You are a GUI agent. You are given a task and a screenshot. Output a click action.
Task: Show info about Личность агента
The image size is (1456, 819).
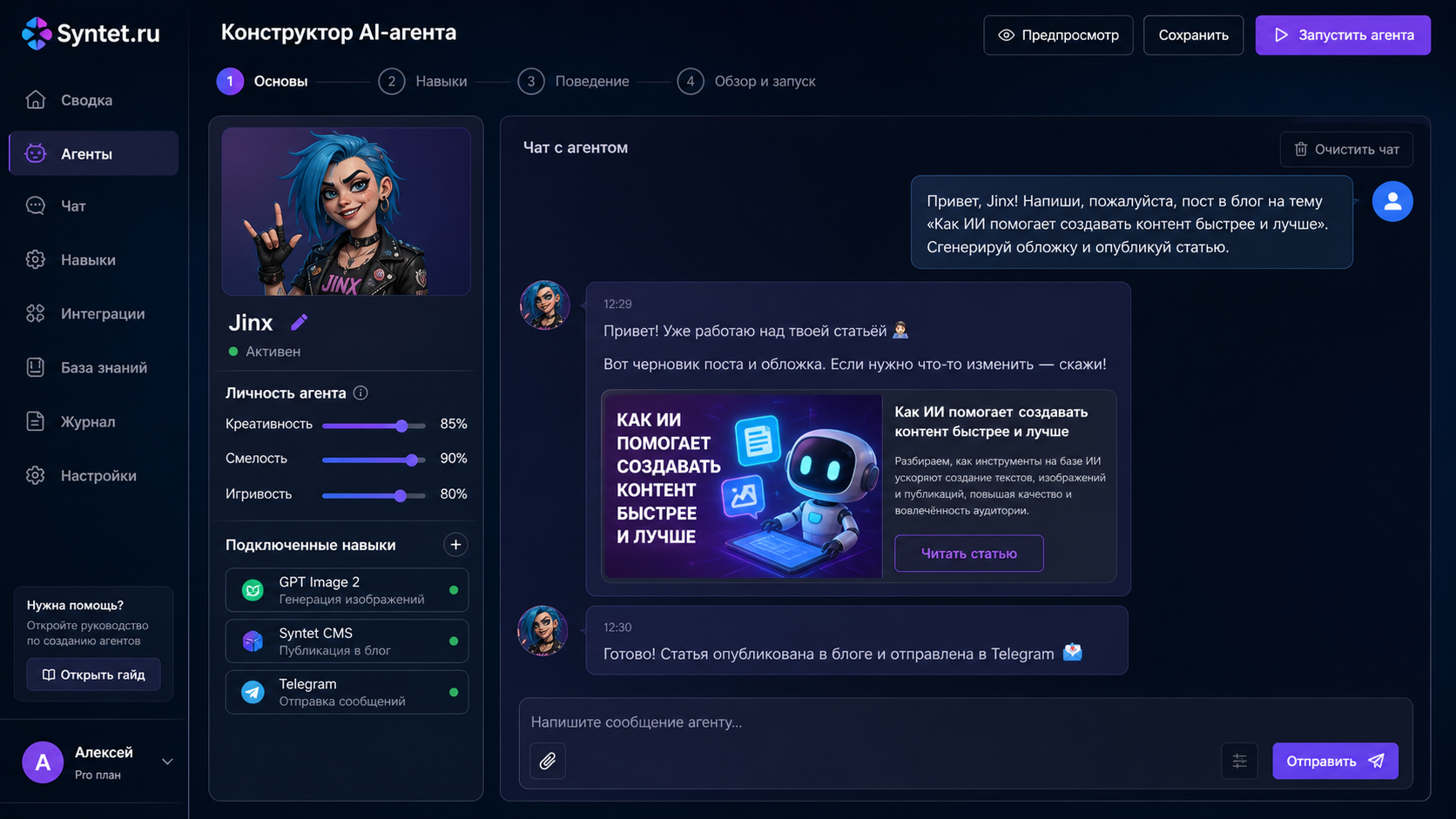(361, 393)
